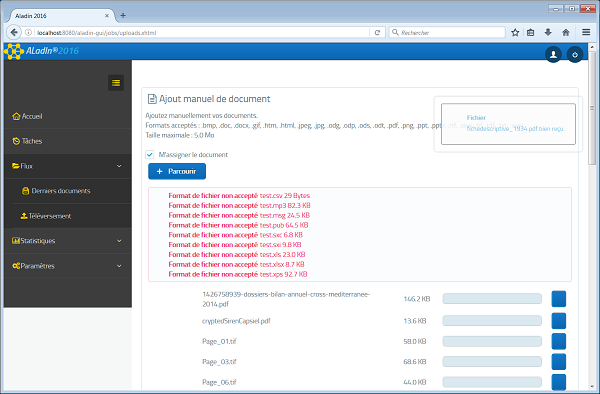Click file name Page_06.tif
Screen dimensions: 600x394
click(x=219, y=382)
